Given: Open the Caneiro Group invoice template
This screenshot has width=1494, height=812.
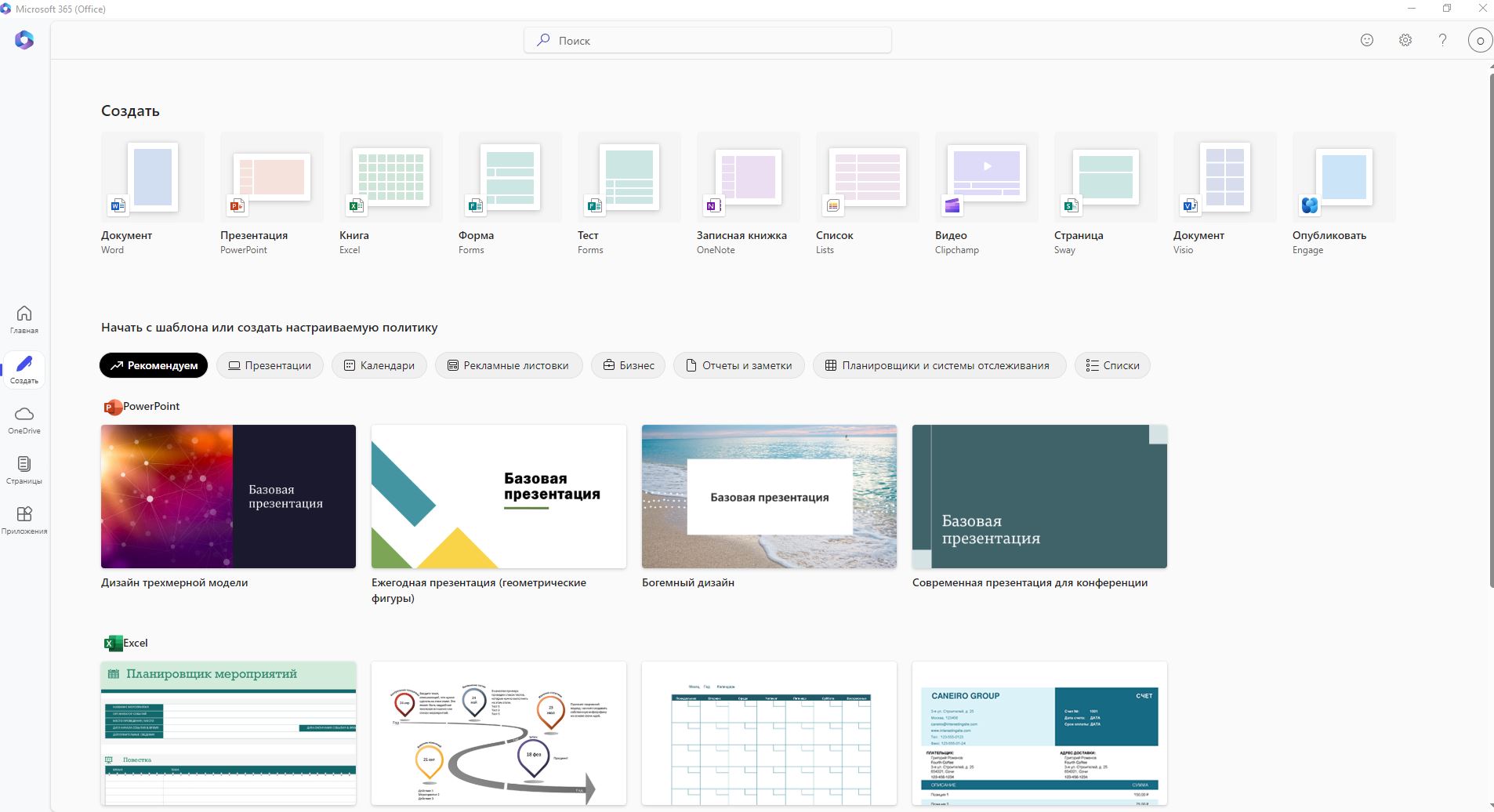Looking at the screenshot, I should (x=1039, y=734).
